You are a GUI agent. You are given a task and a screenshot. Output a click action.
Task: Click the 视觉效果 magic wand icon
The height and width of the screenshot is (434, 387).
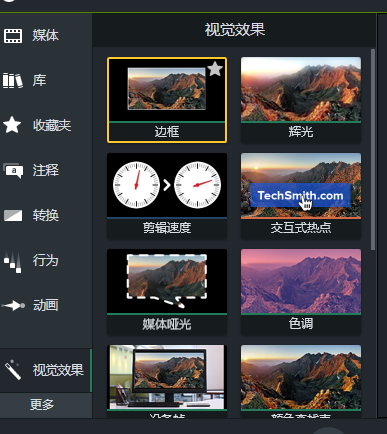(13, 370)
